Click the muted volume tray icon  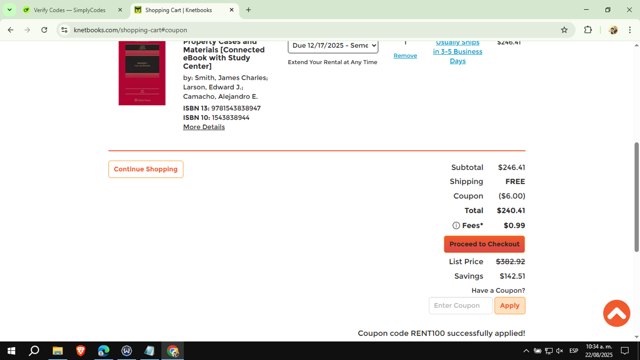(x=560, y=351)
